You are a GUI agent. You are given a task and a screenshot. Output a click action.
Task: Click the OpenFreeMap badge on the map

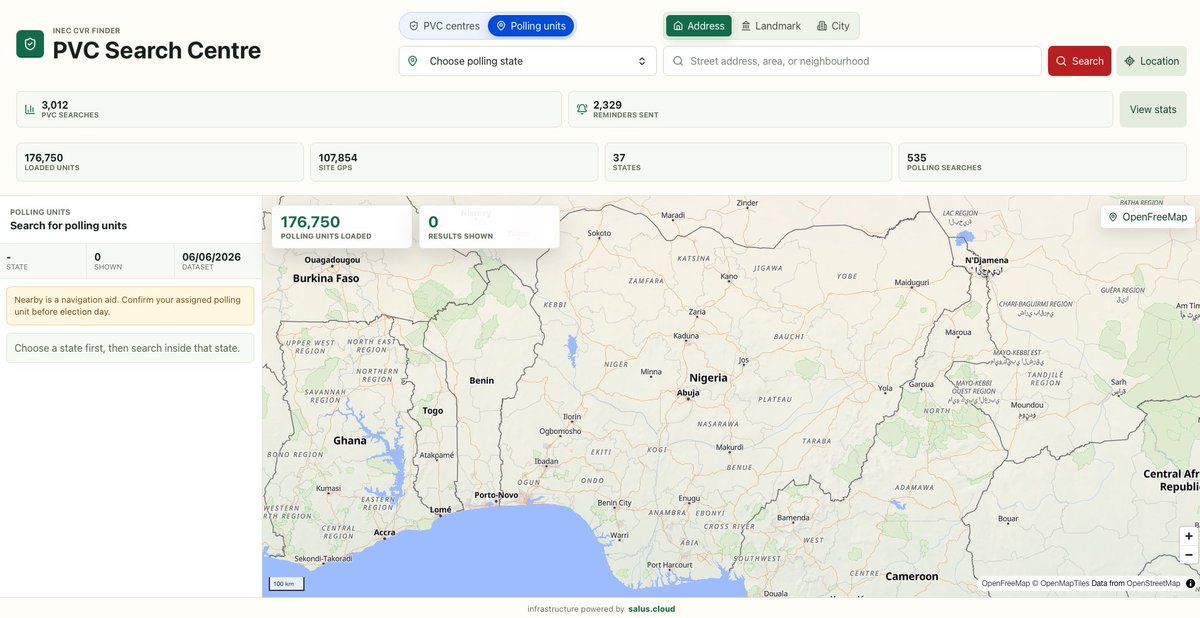tap(1148, 217)
